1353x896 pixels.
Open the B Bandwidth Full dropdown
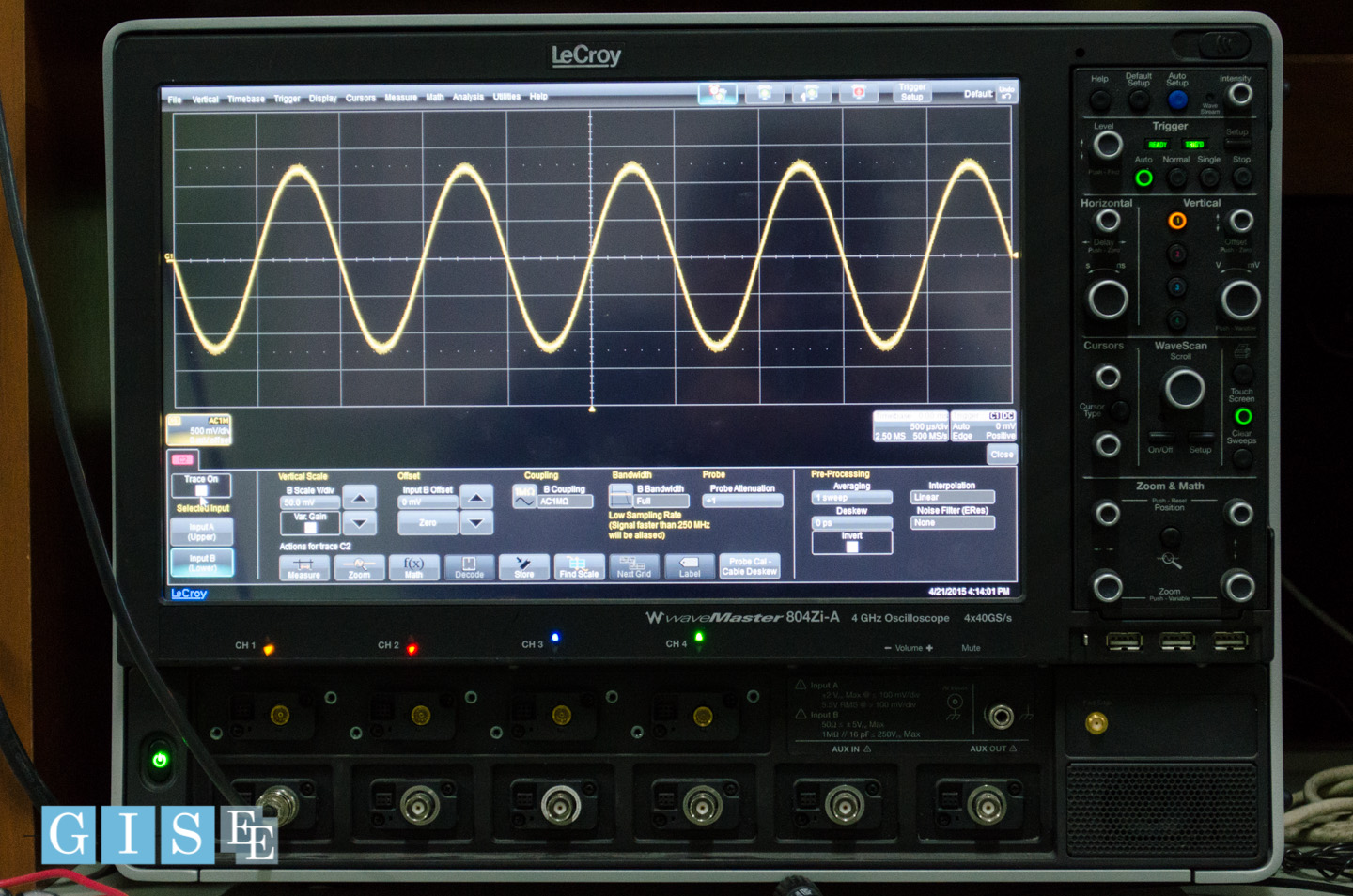(x=662, y=501)
